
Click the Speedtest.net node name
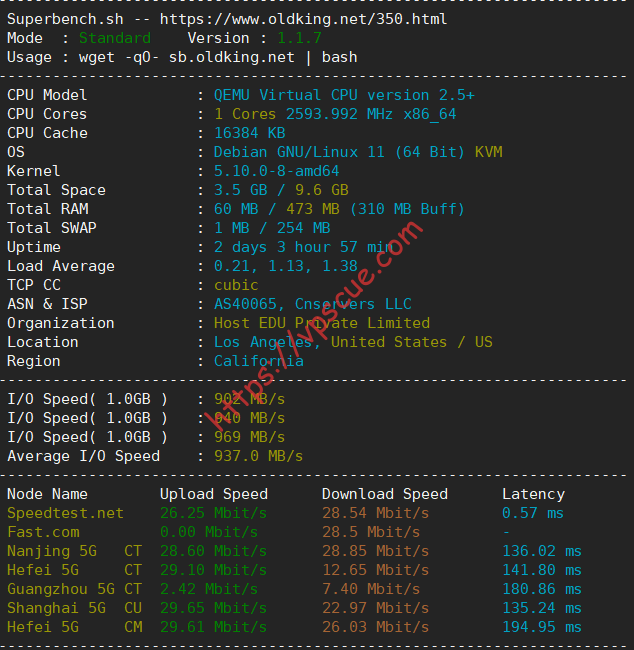coord(66,513)
